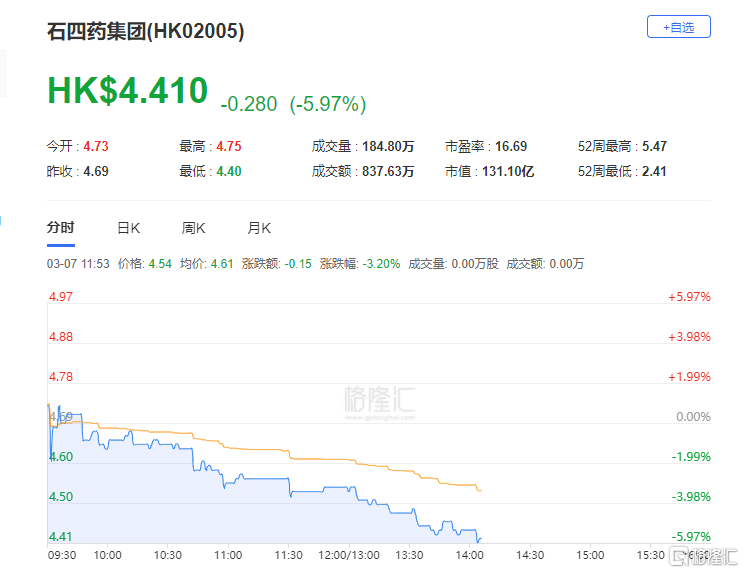
Task: Switch to the 月K monthly chart tab
Action: (x=259, y=228)
